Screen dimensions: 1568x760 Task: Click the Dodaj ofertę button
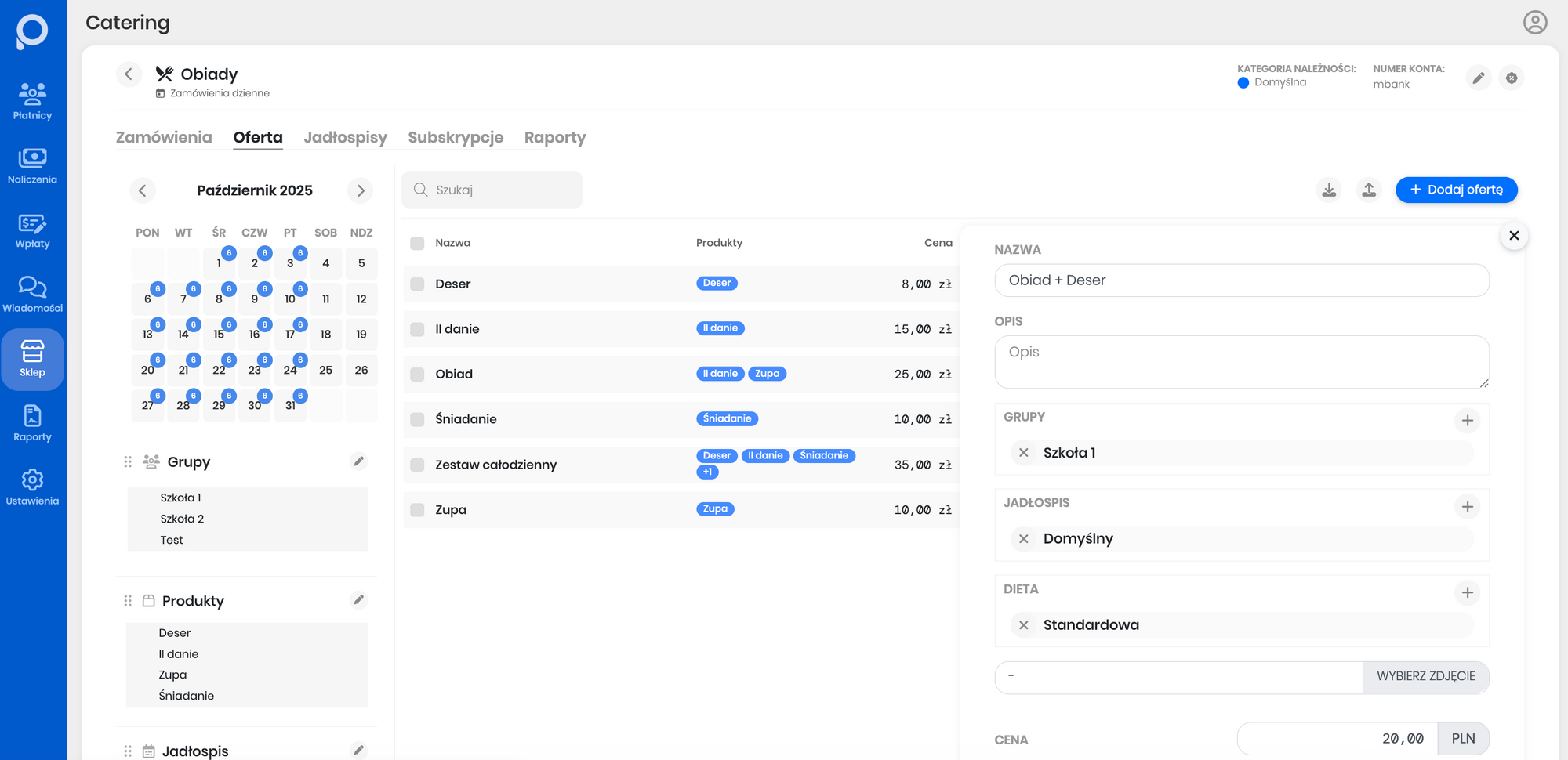(1456, 190)
